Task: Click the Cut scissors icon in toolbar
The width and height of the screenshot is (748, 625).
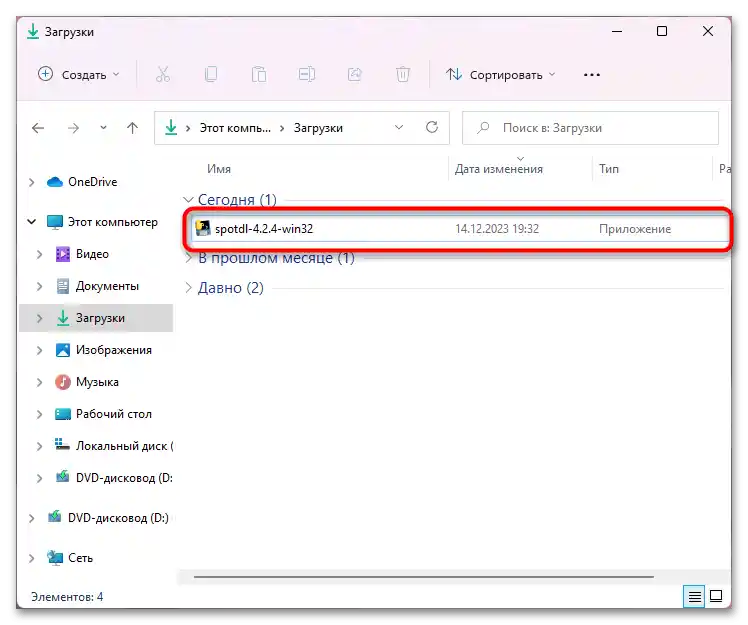Action: (163, 74)
